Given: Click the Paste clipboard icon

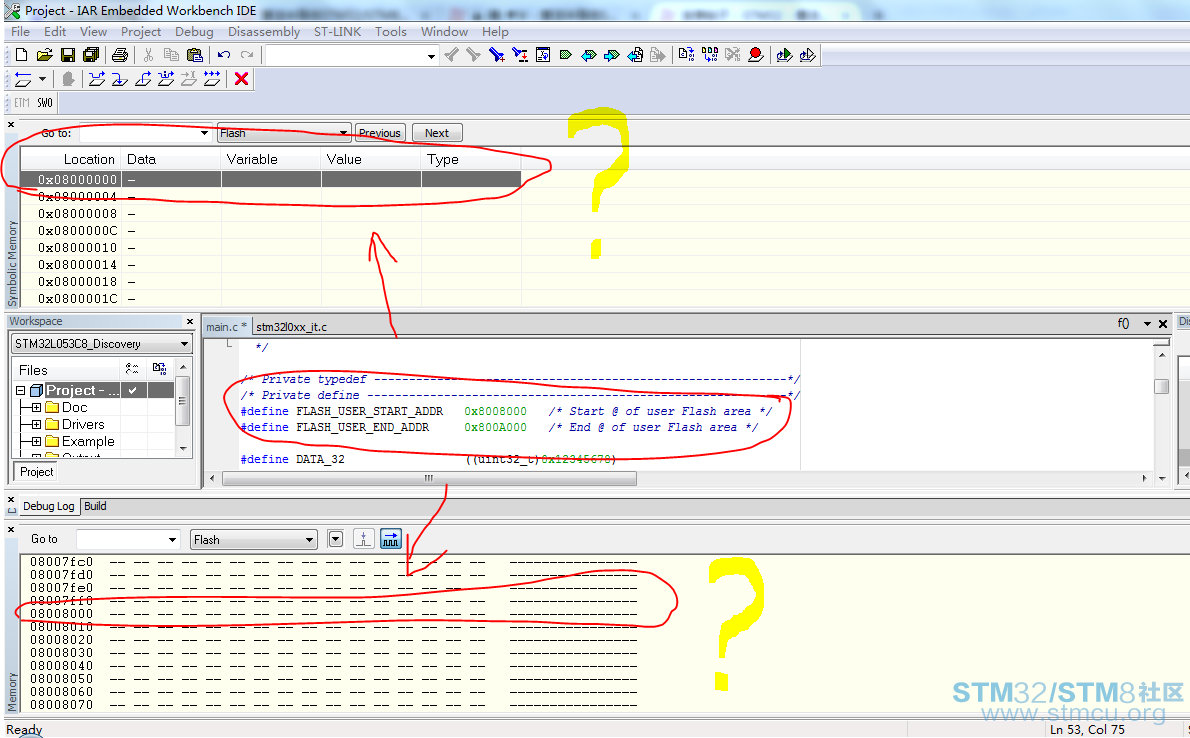Looking at the screenshot, I should point(195,55).
